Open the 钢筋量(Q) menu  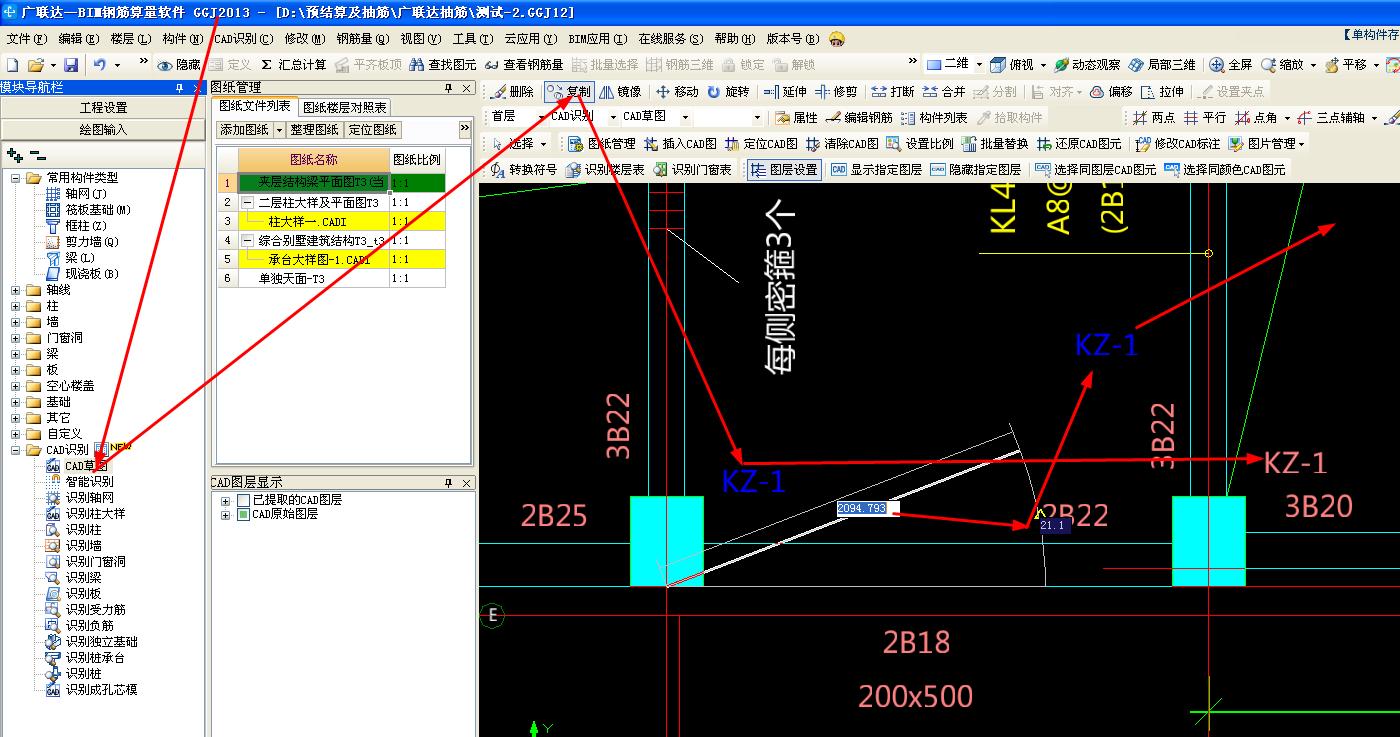(x=362, y=39)
